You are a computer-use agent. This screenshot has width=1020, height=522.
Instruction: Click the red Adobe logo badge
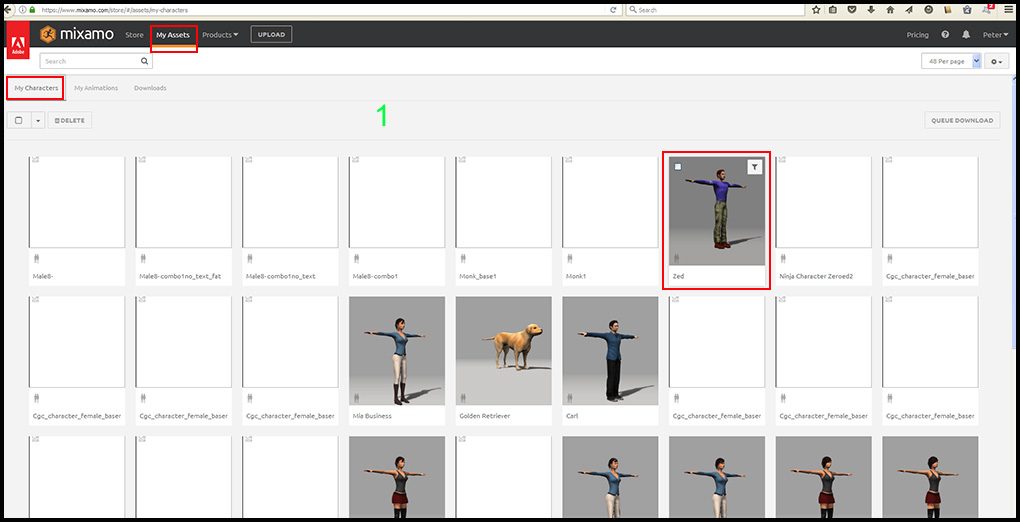coord(18,42)
